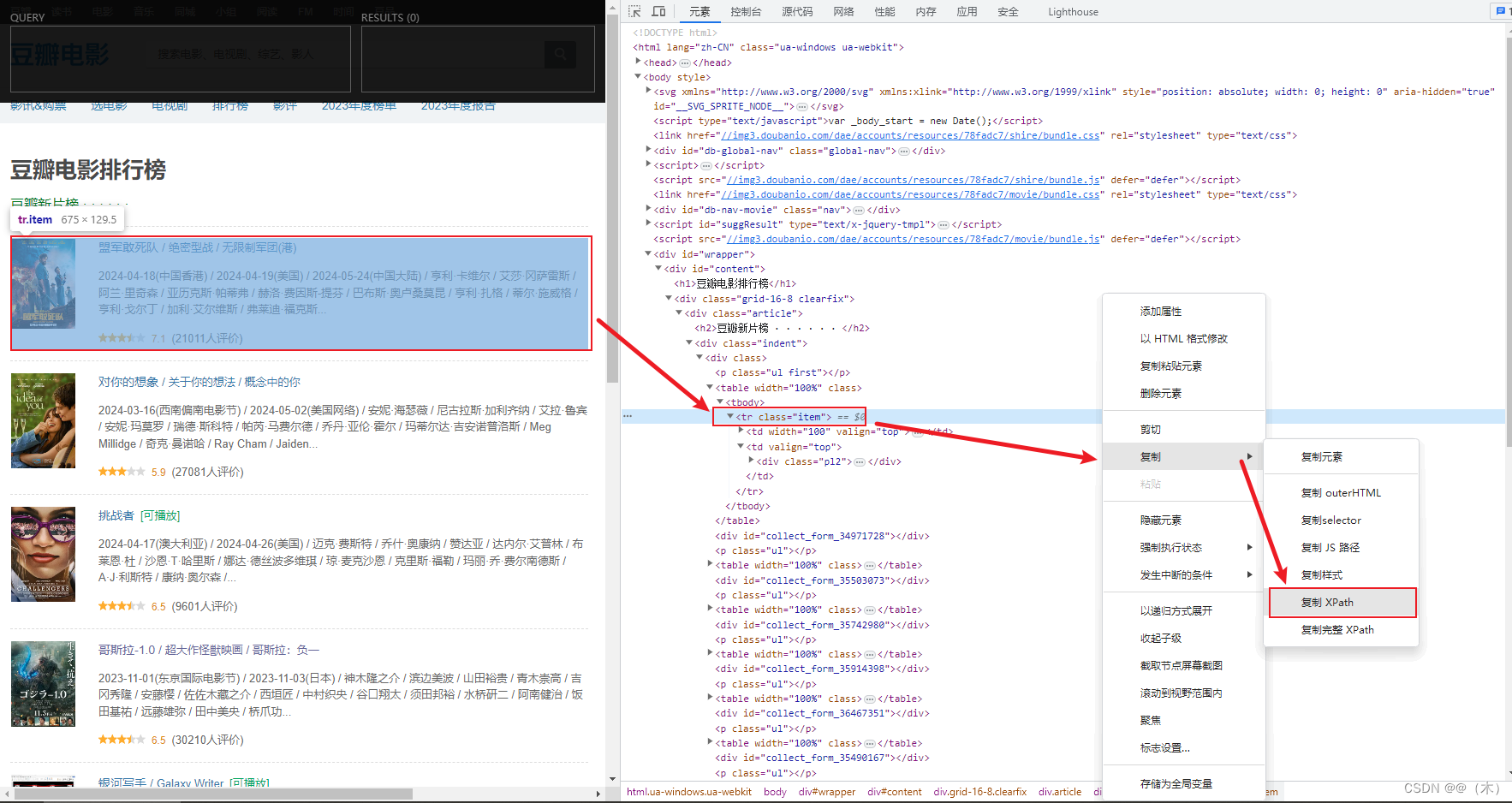Expand the table below collect_form_34971728
The width and height of the screenshot is (1512, 803).
(x=710, y=564)
